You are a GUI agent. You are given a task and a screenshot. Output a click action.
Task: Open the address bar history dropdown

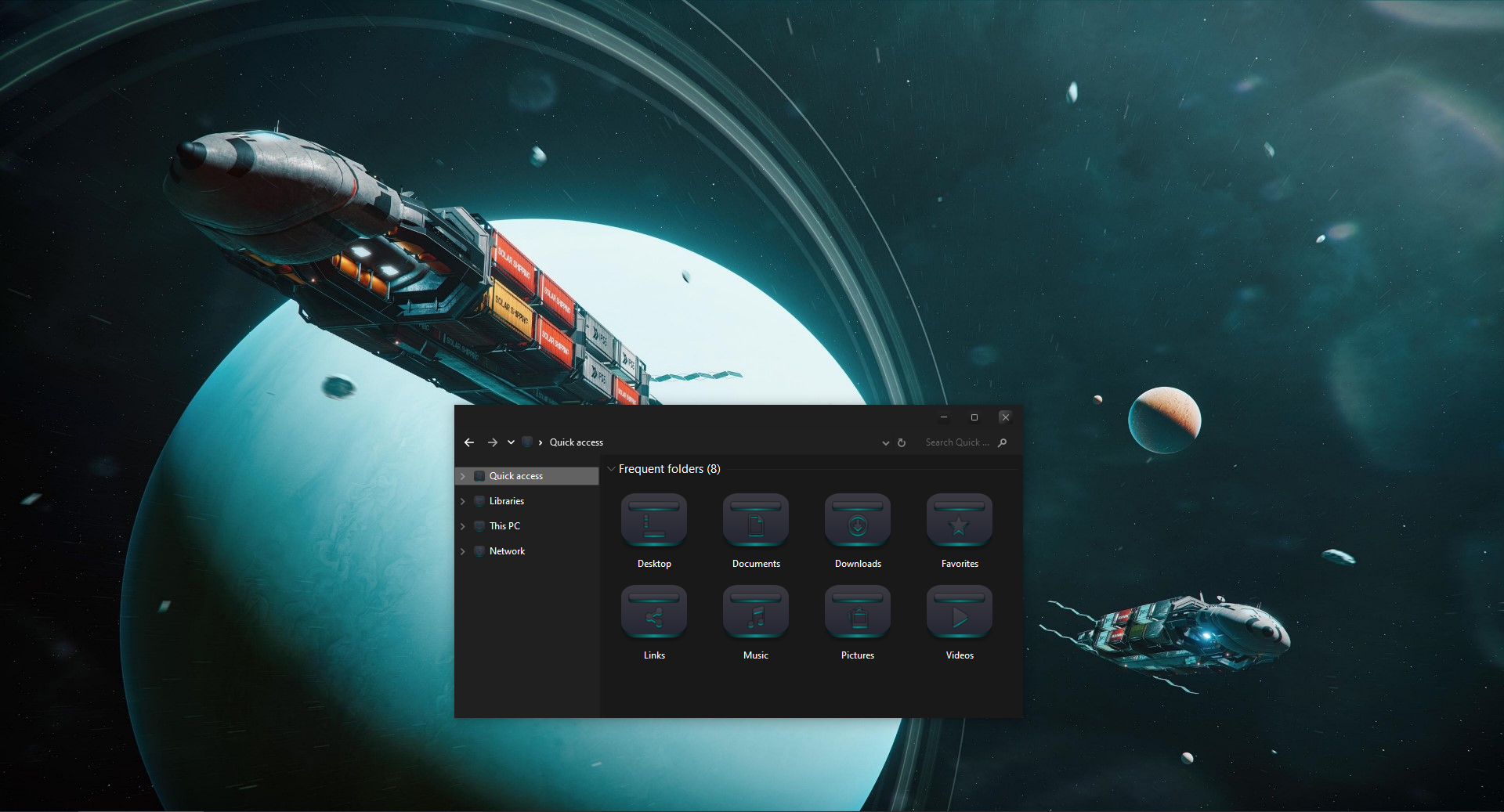pos(886,442)
